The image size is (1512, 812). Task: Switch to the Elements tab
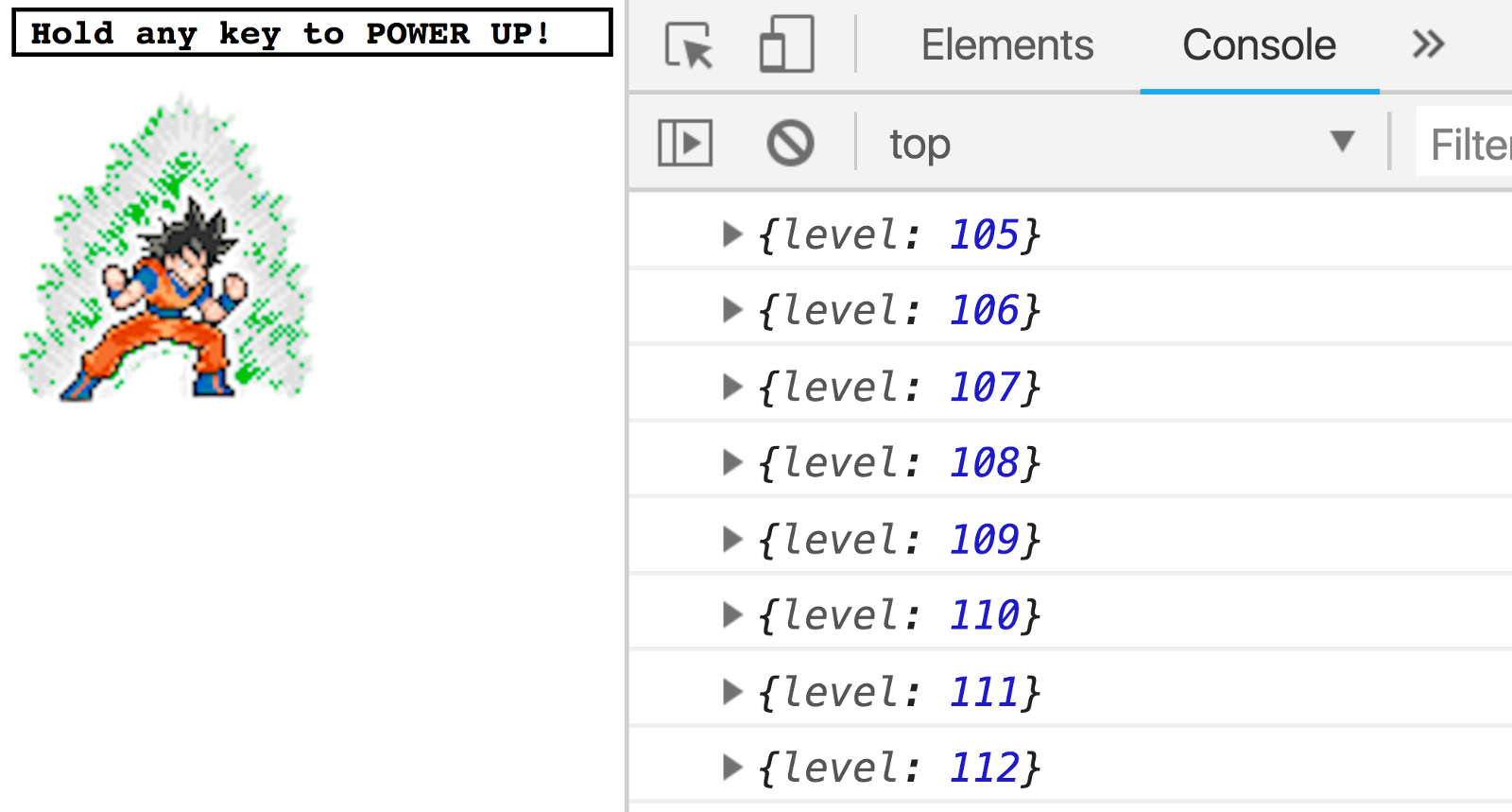[x=1007, y=44]
